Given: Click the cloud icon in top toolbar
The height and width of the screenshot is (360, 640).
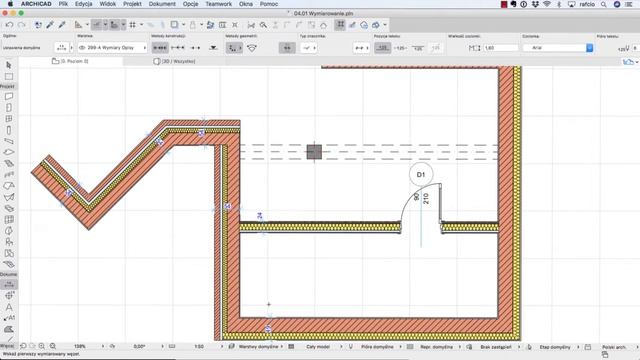Looking at the screenshot, I should pyautogui.click(x=364, y=25).
